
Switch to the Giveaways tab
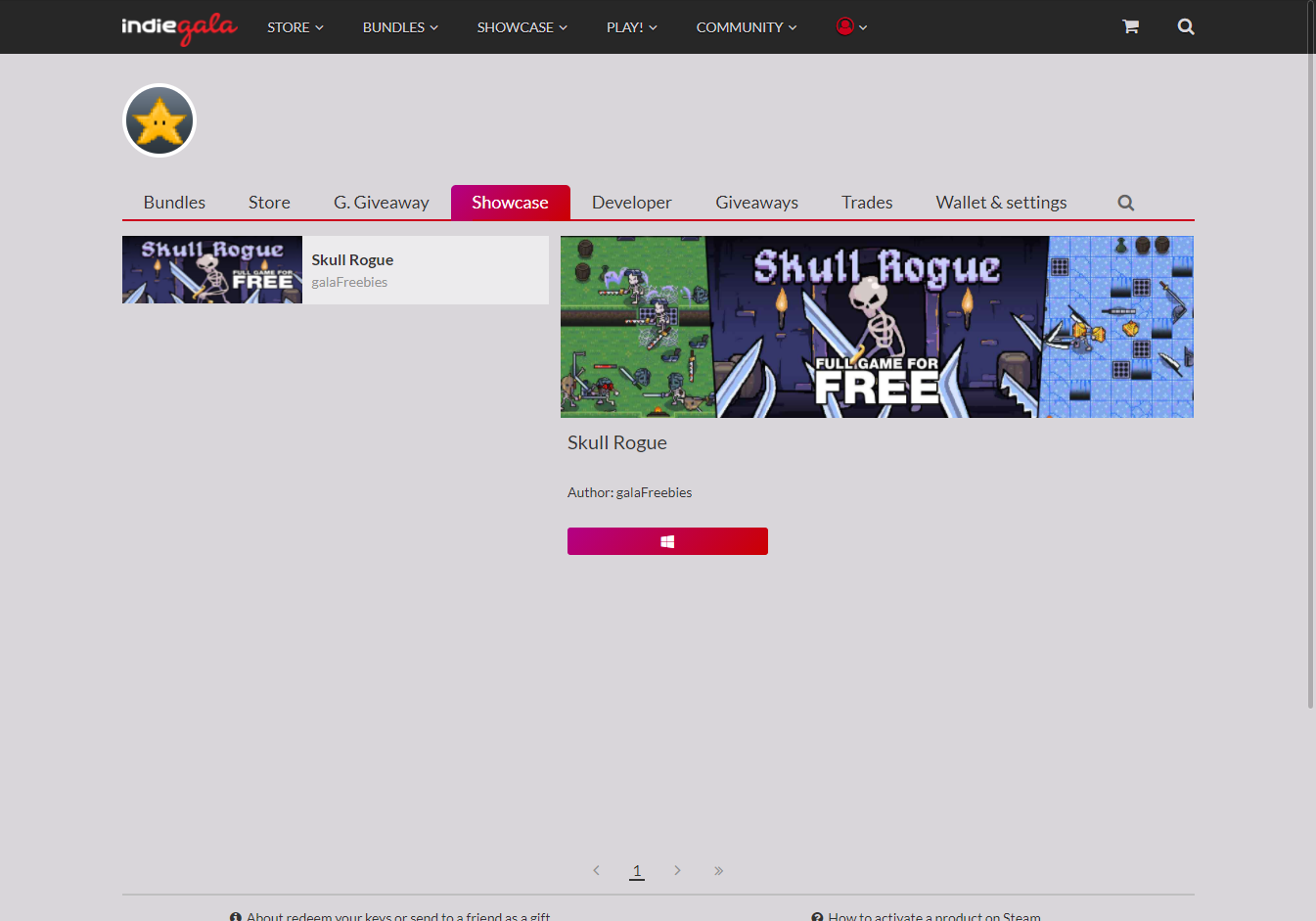tap(756, 203)
